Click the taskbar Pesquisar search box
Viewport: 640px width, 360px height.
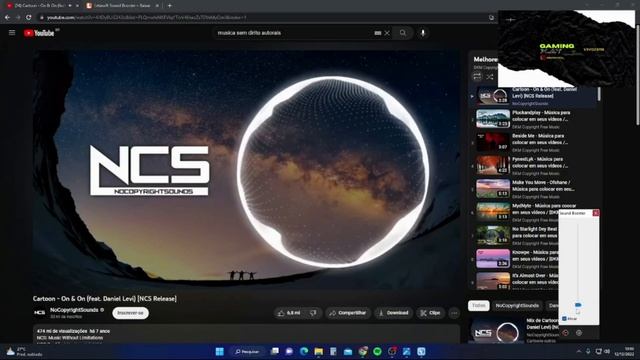tap(247, 351)
